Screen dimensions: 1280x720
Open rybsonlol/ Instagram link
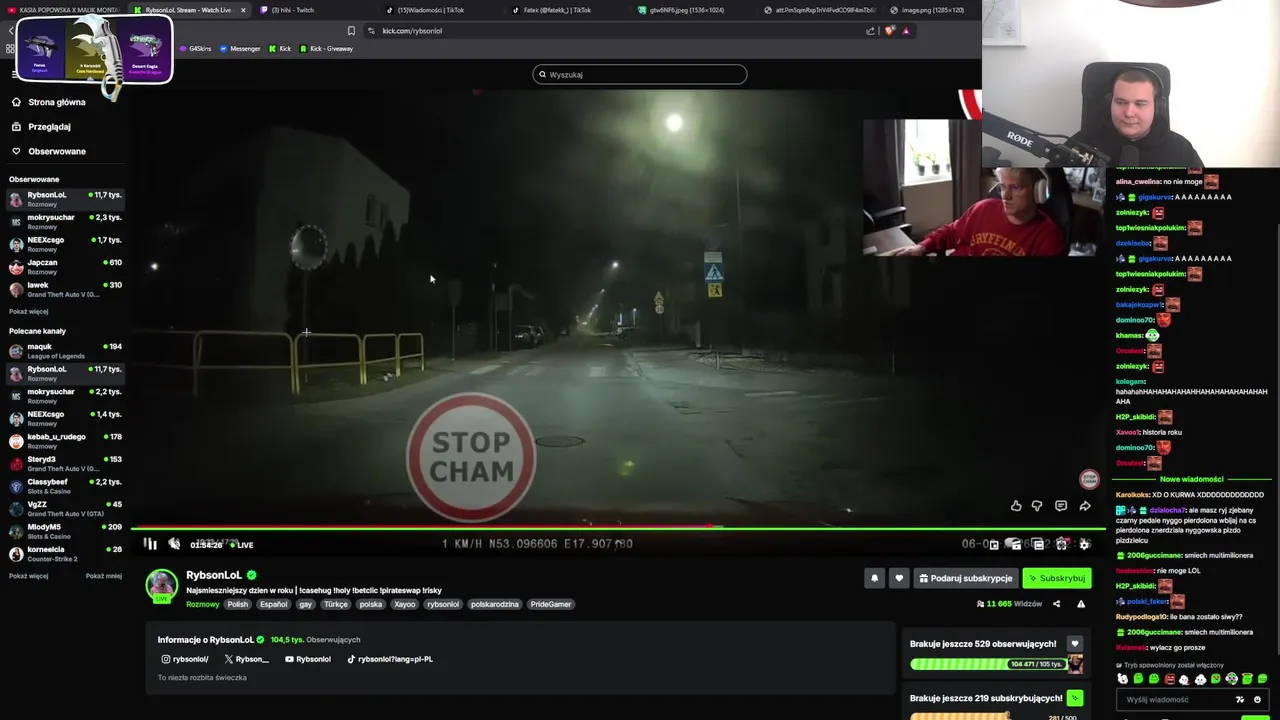point(185,659)
